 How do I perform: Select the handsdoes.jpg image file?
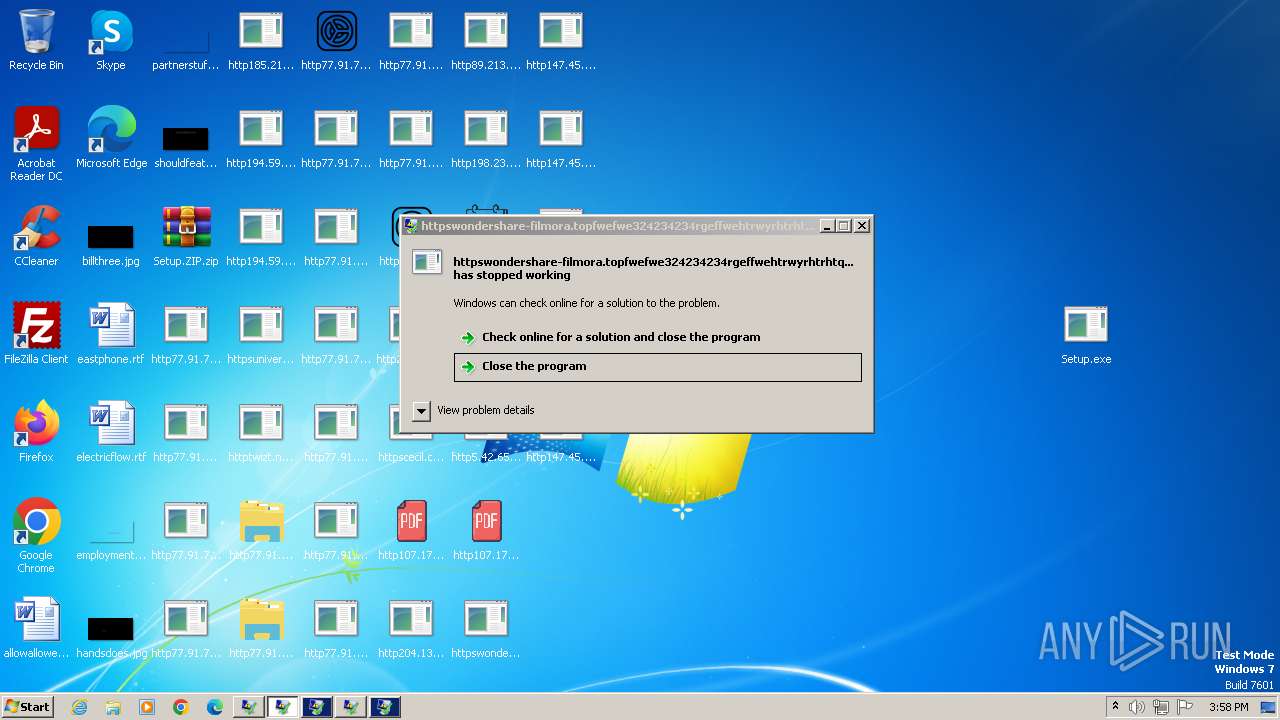coord(111,635)
